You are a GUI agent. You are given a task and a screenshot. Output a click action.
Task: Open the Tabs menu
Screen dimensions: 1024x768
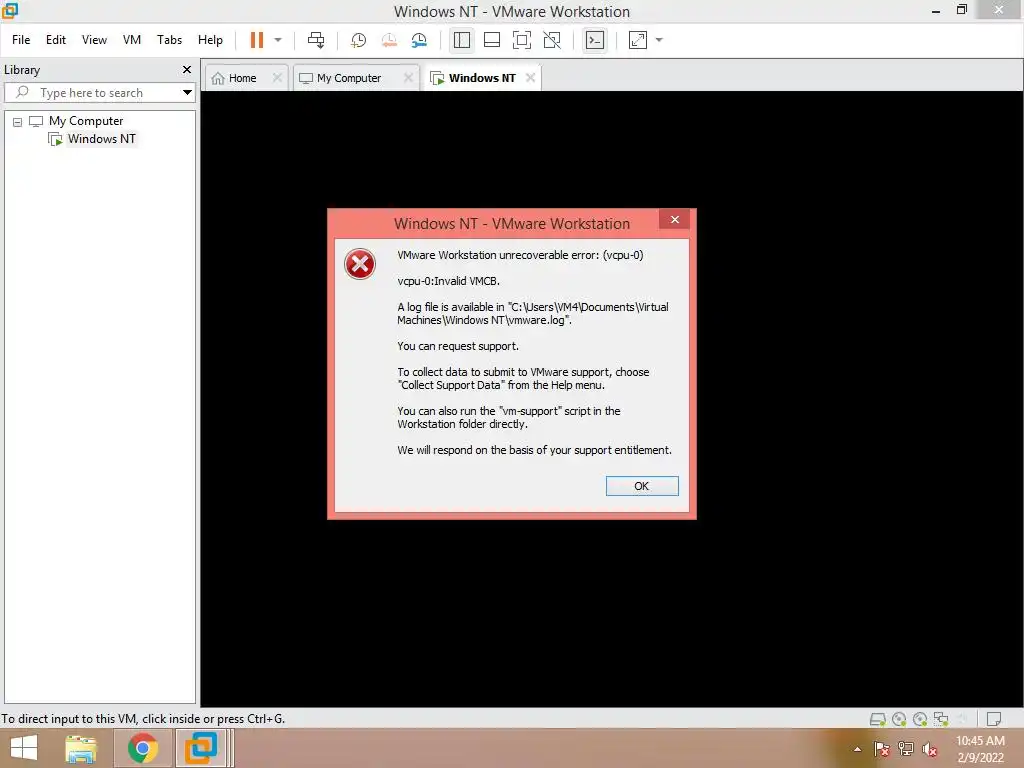169,40
